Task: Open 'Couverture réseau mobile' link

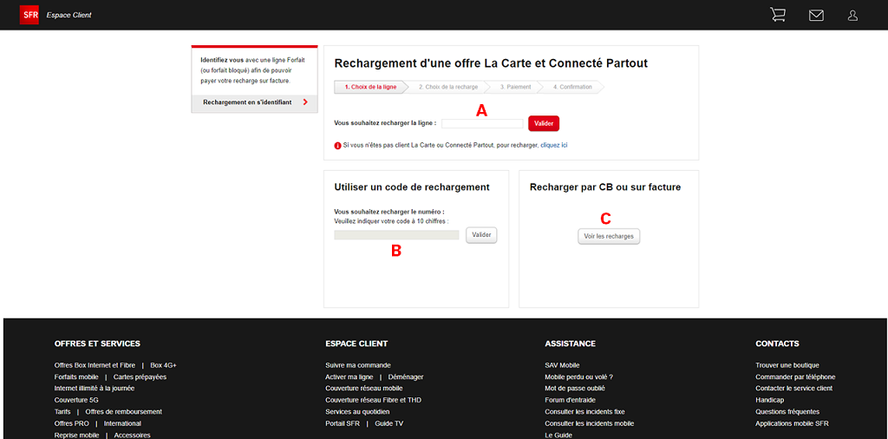Action: [x=364, y=389]
